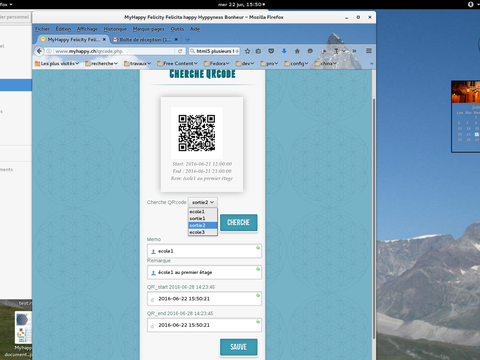Expand the china bookmarks folder

(325, 63)
